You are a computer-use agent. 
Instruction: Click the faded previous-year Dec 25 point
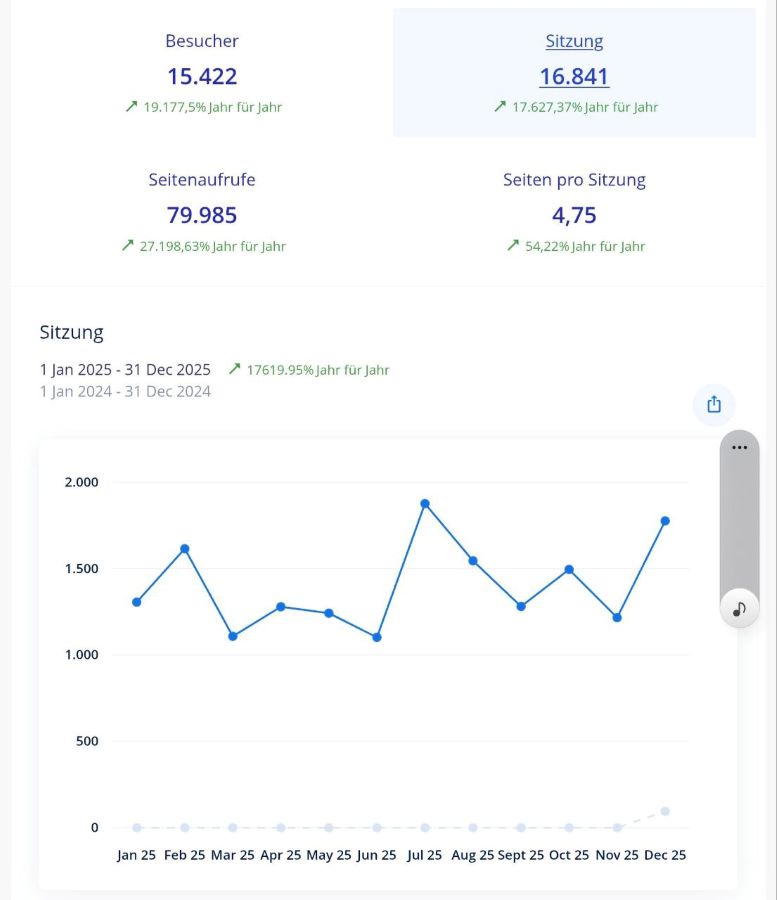click(665, 811)
